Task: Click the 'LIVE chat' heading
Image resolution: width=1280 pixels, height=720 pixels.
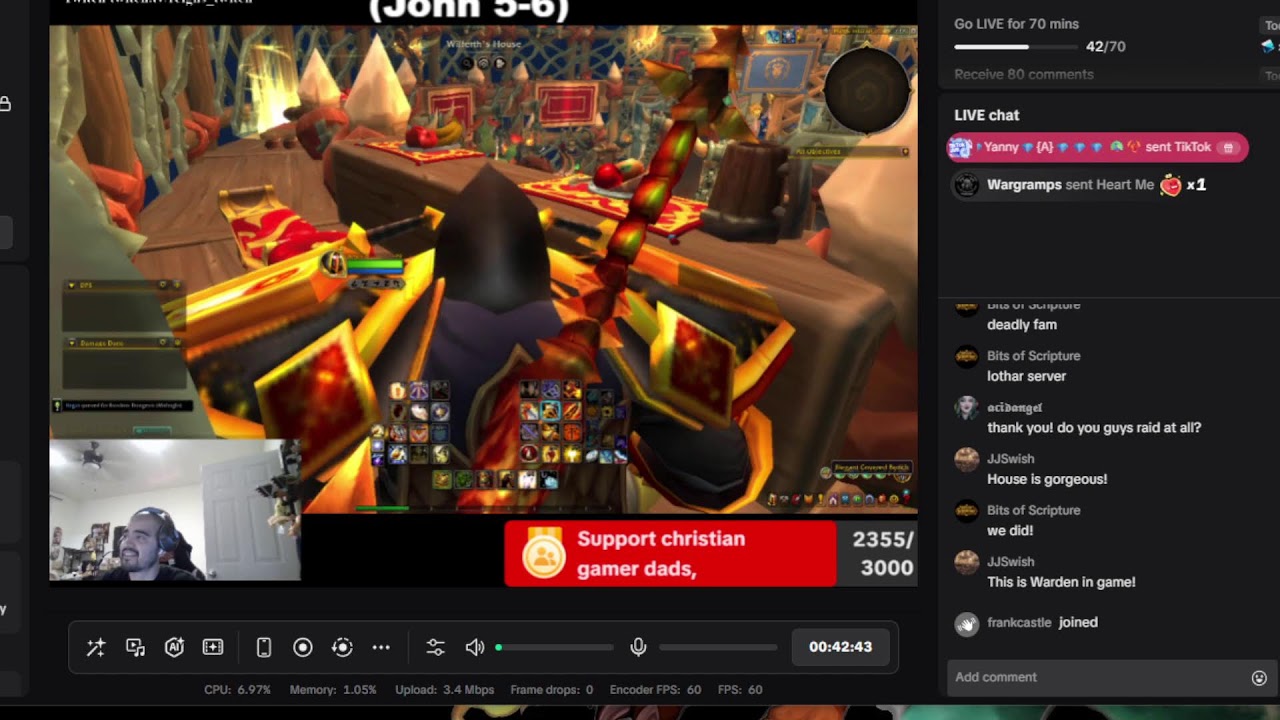Action: pyautogui.click(x=987, y=115)
